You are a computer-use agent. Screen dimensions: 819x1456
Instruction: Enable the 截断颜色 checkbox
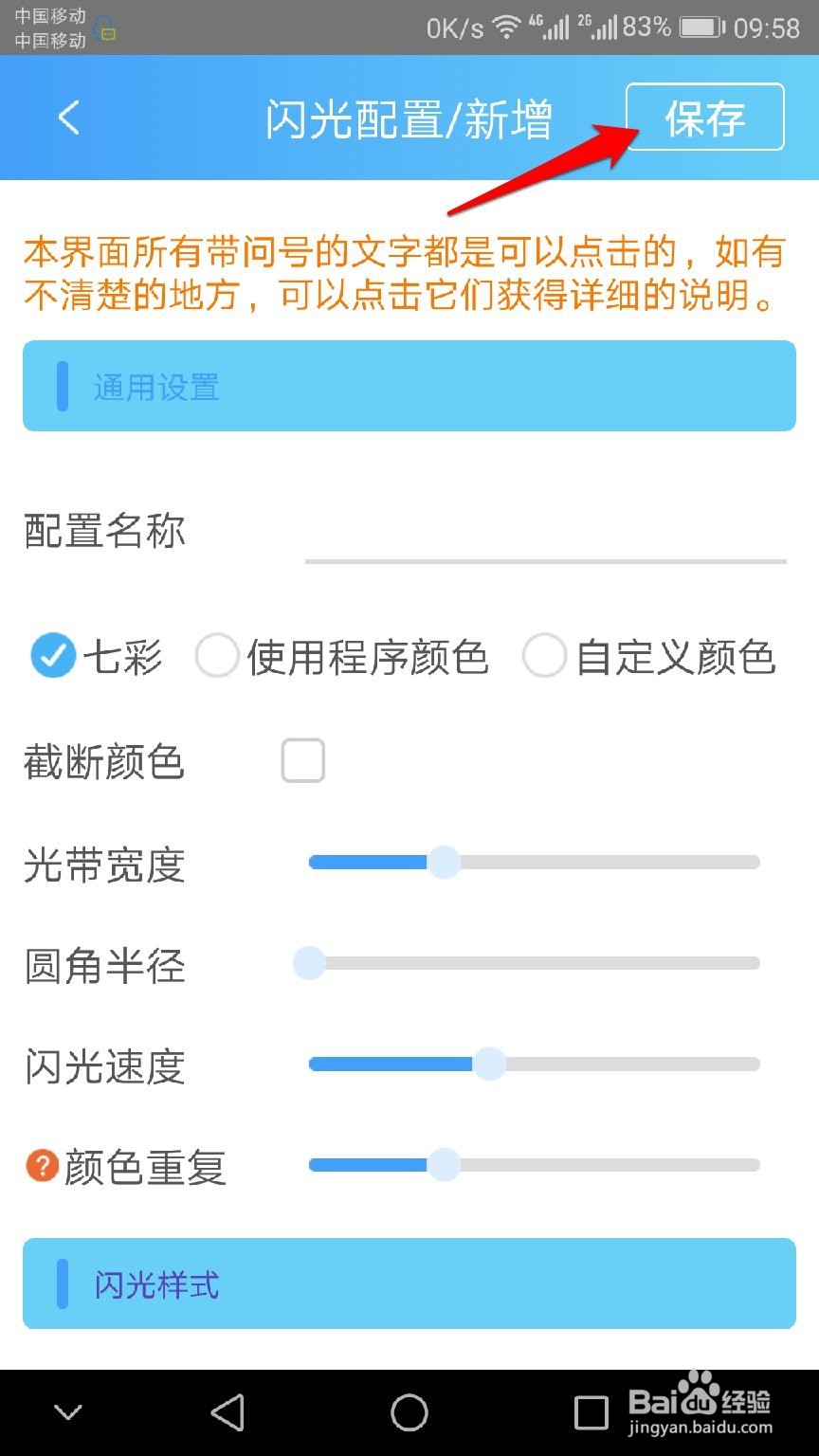303,761
